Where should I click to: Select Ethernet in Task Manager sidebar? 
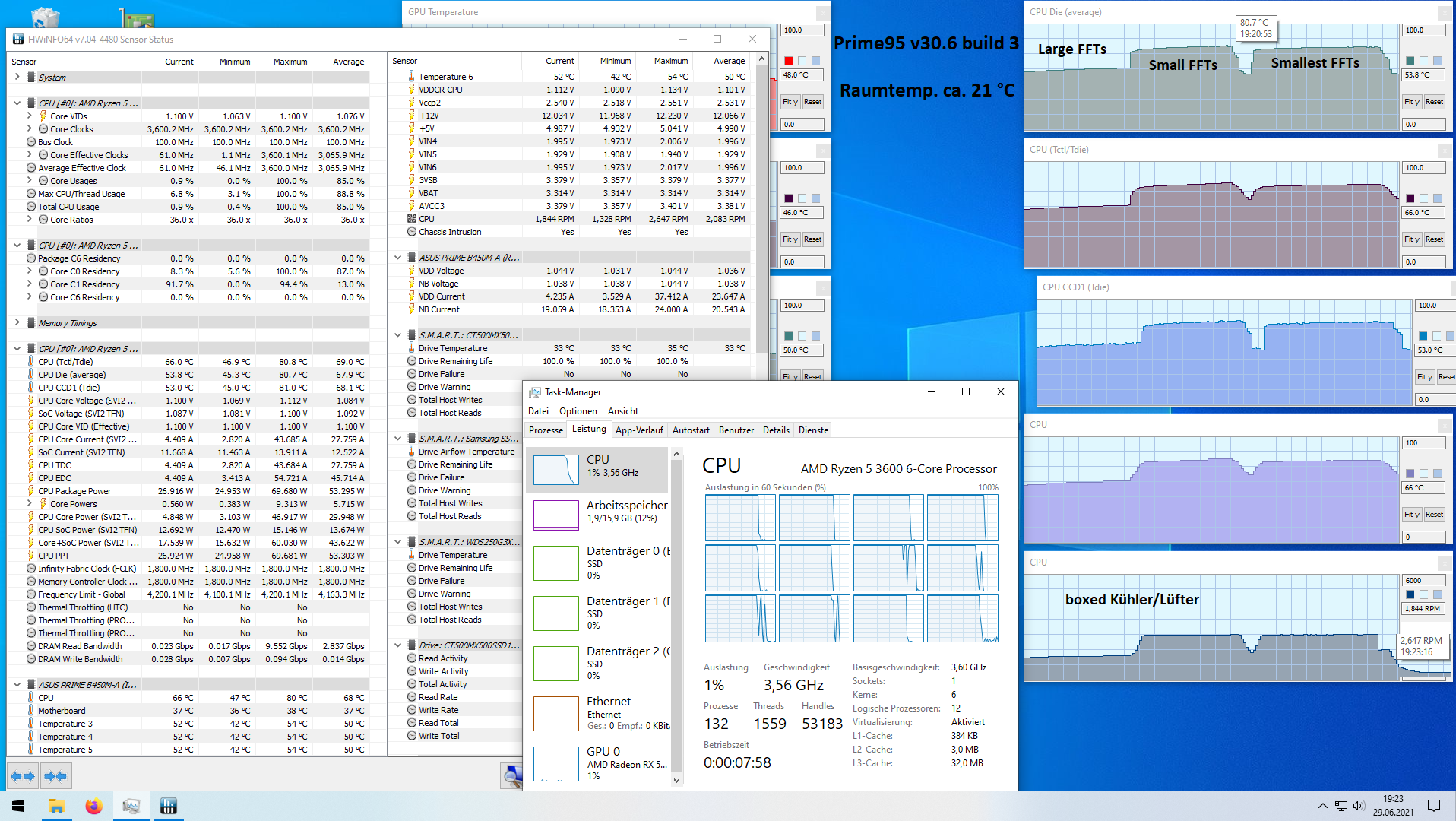click(x=599, y=713)
